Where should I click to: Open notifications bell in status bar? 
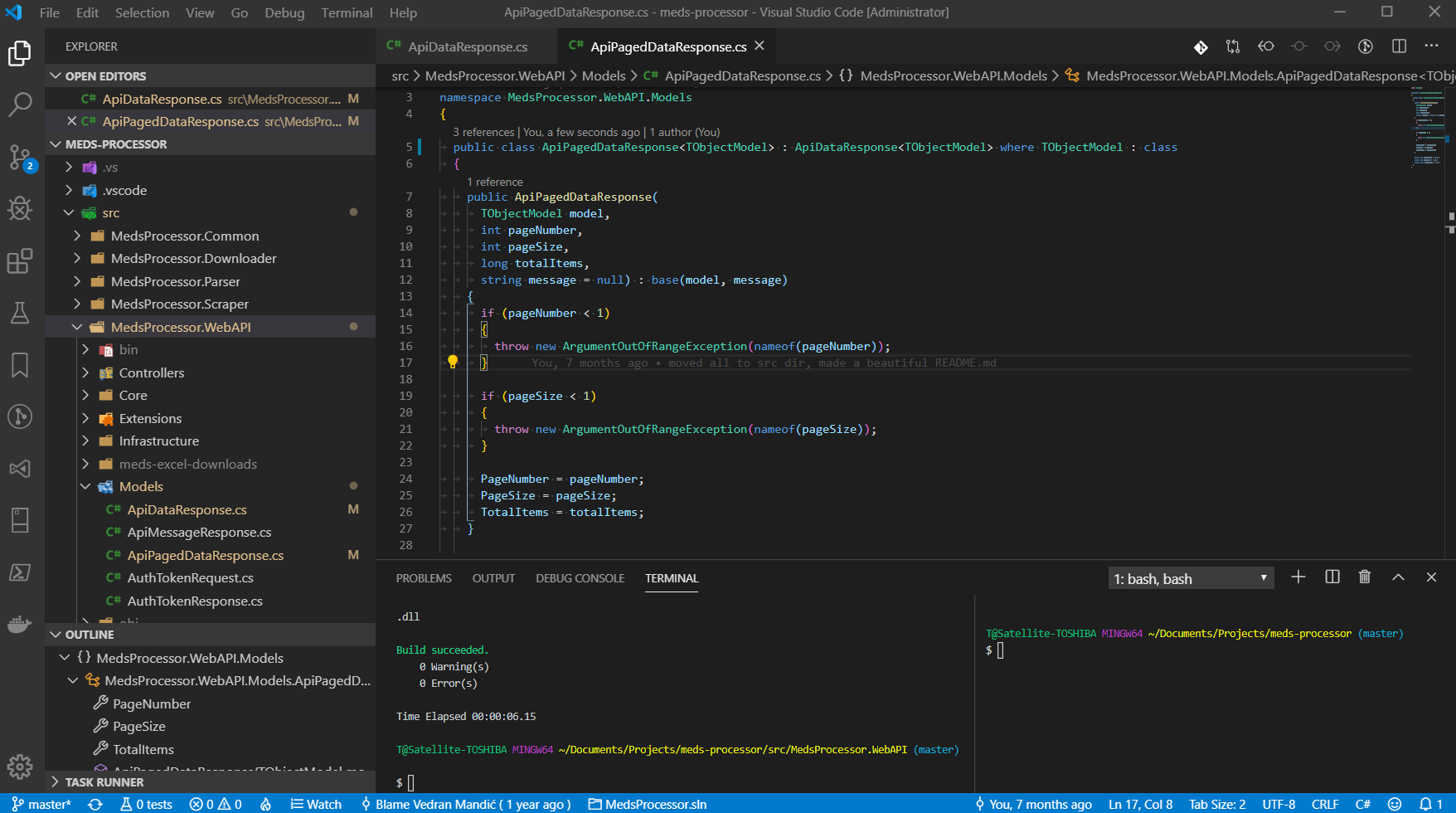pos(1430,804)
